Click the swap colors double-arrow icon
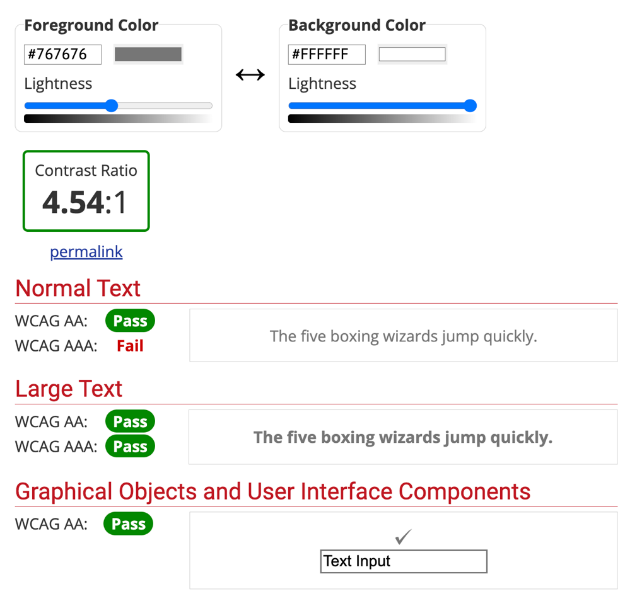 pyautogui.click(x=250, y=75)
